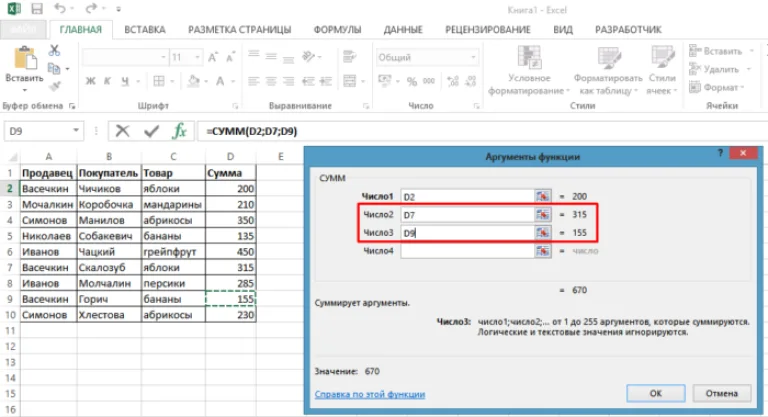
Task: Click the fx insert function icon
Action: (x=180, y=131)
